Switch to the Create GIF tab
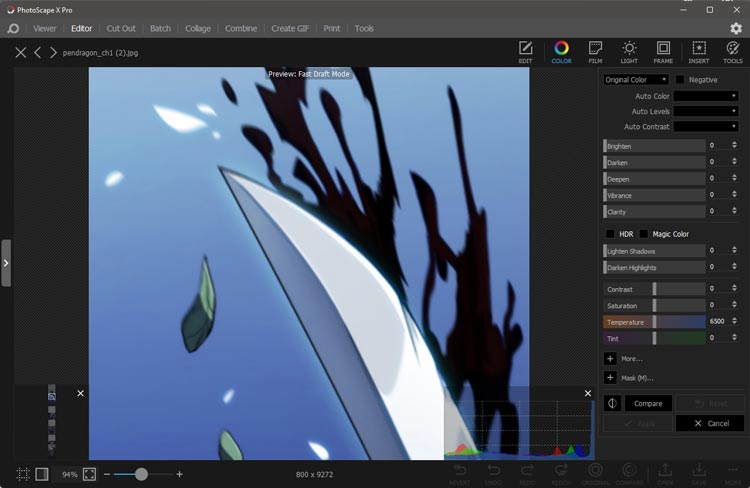The image size is (750, 488). coord(290,28)
